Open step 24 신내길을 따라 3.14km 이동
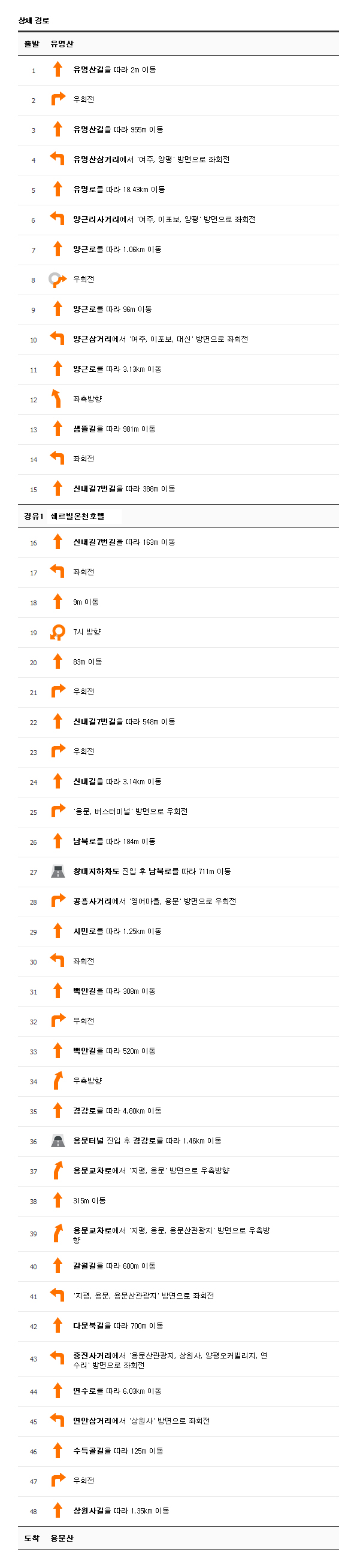The height and width of the screenshot is (1568, 357). [x=179, y=782]
